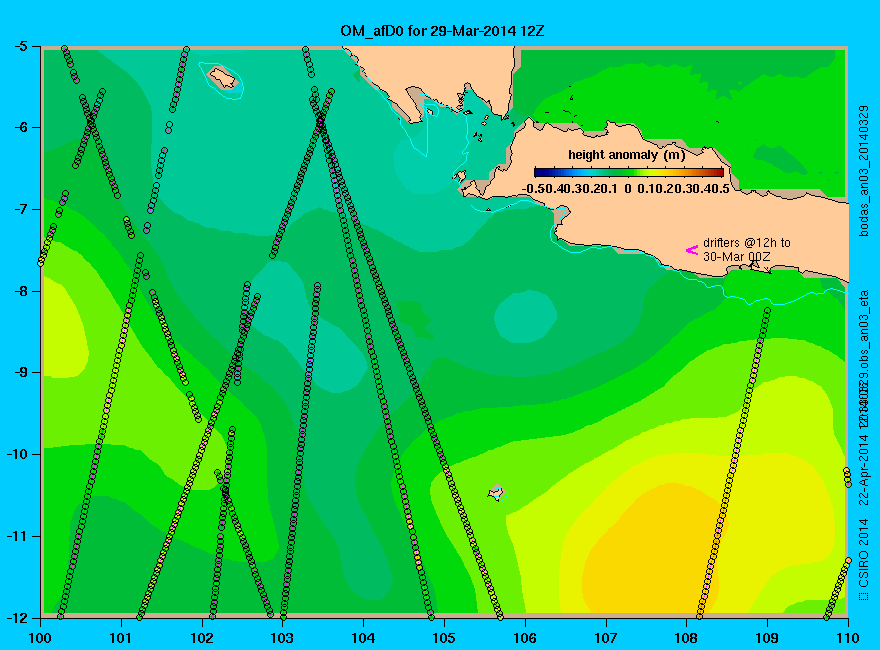The image size is (880, 650).
Task: Click longitude axis label 104
Action: coord(364,638)
